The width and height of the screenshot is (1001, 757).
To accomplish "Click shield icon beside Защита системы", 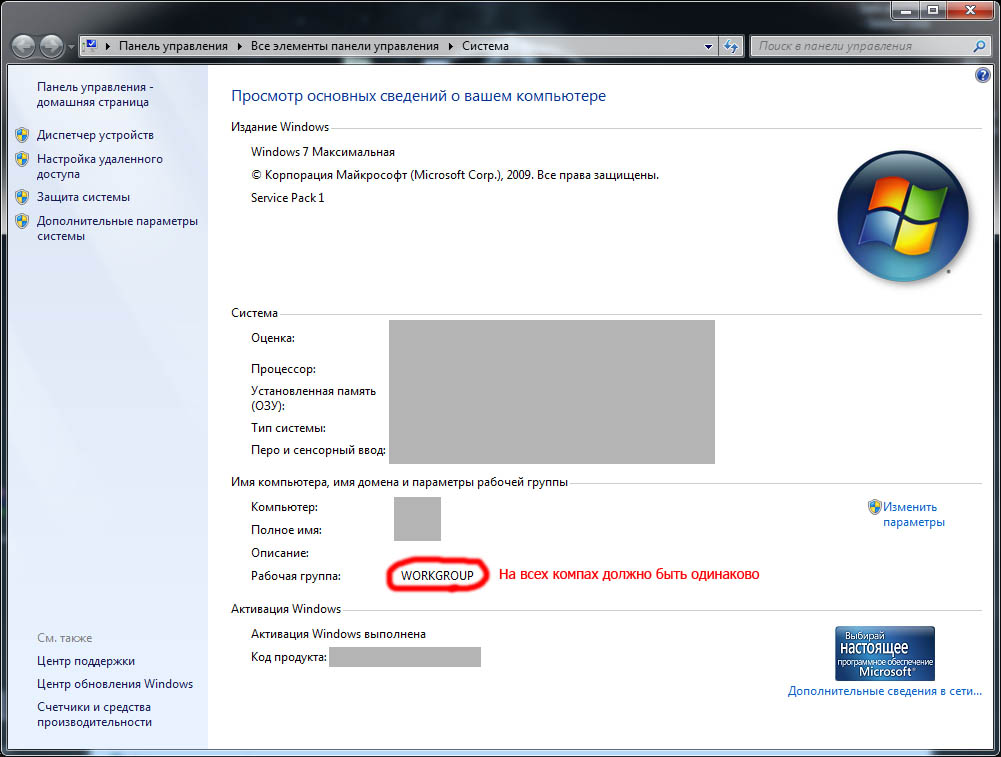I will click(22, 197).
